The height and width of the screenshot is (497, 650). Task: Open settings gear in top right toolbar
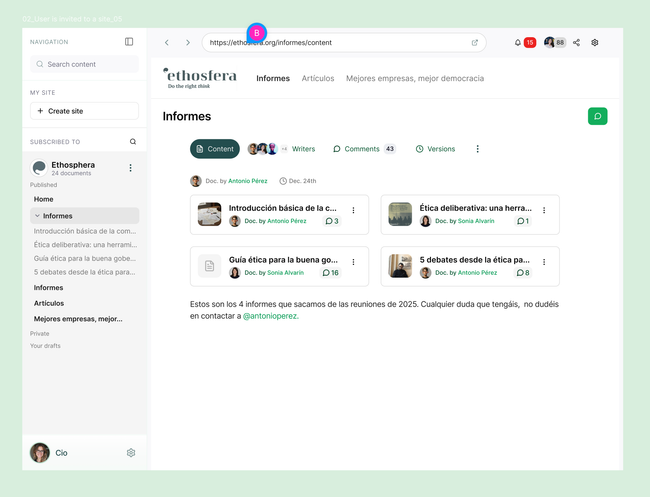click(595, 43)
